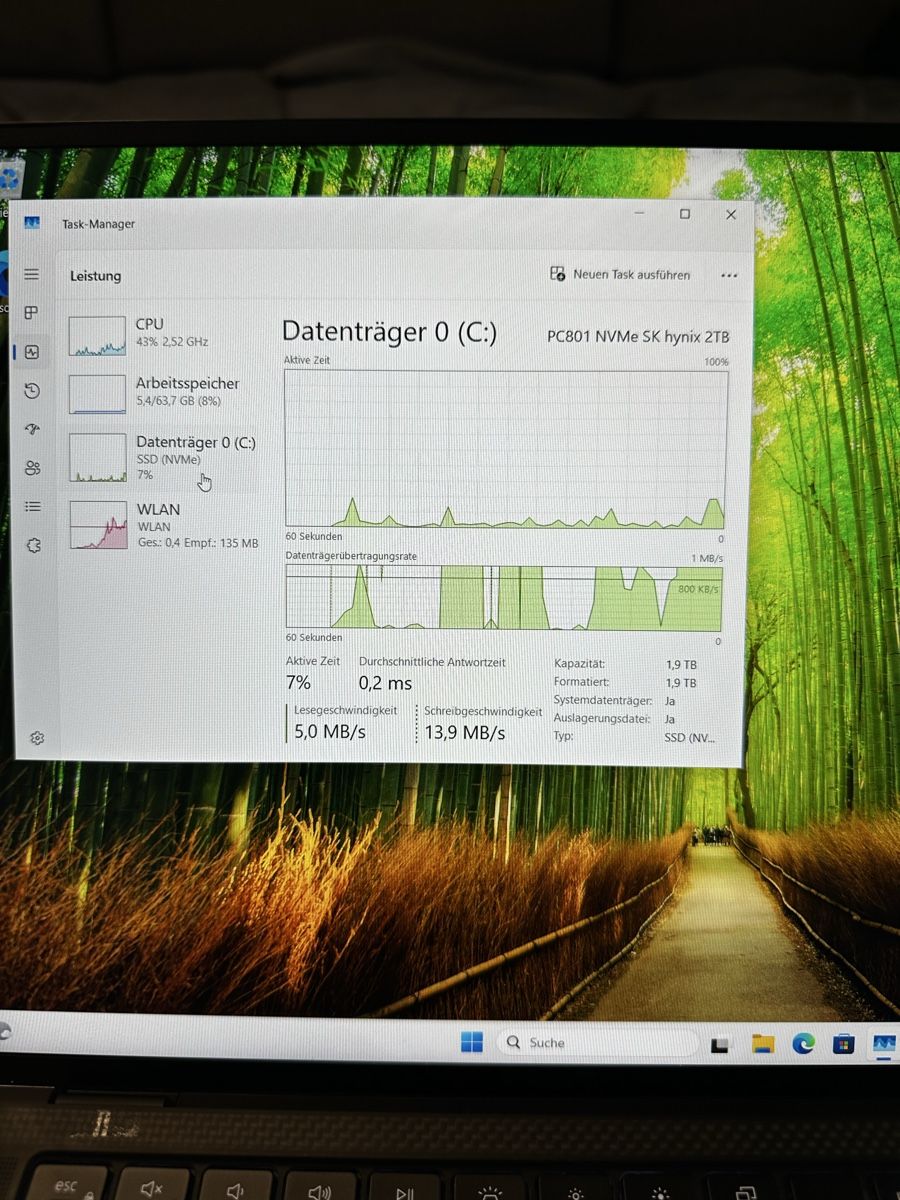Open File Explorer from the taskbar

point(763,1044)
